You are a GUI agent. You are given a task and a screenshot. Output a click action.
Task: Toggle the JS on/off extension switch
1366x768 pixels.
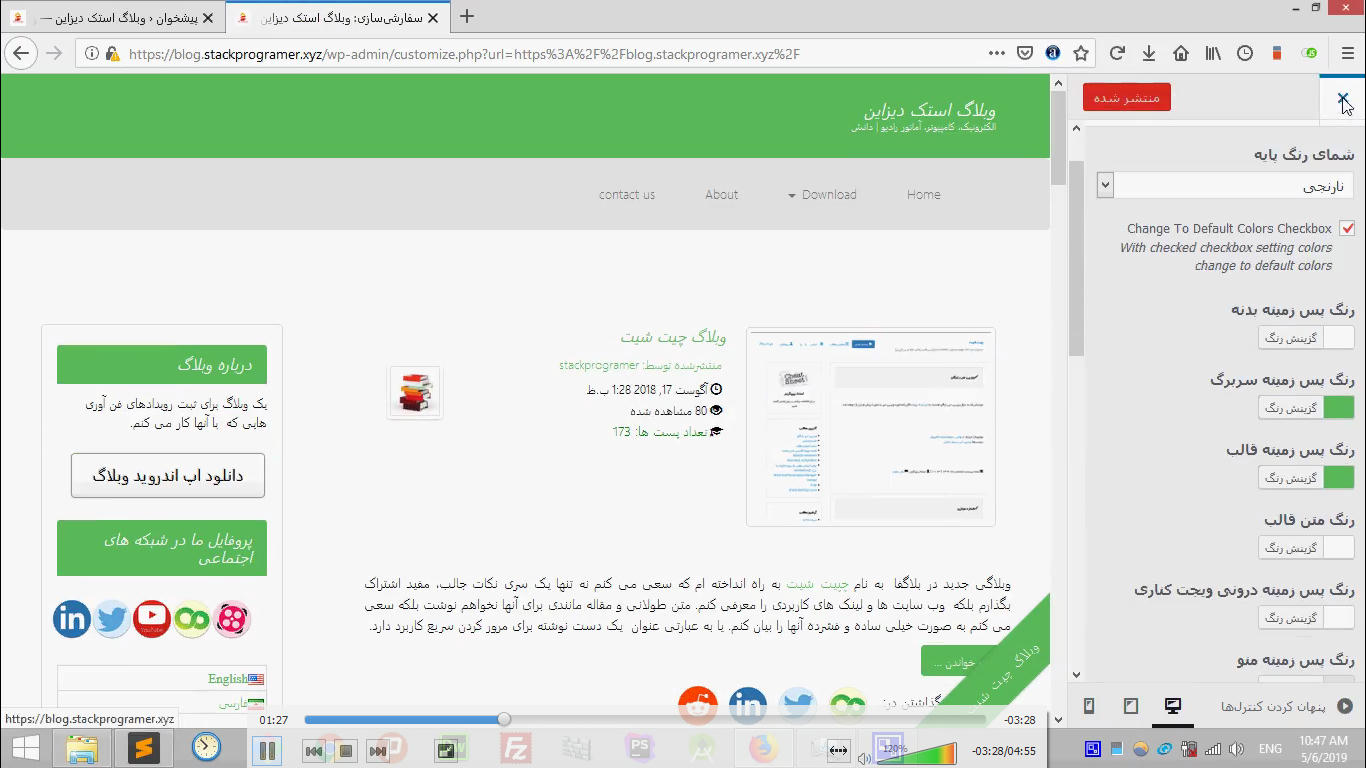point(1309,54)
